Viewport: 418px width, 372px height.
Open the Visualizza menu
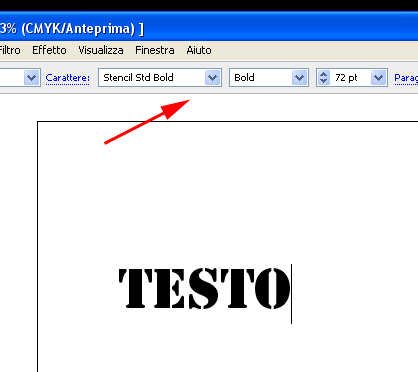pos(101,50)
